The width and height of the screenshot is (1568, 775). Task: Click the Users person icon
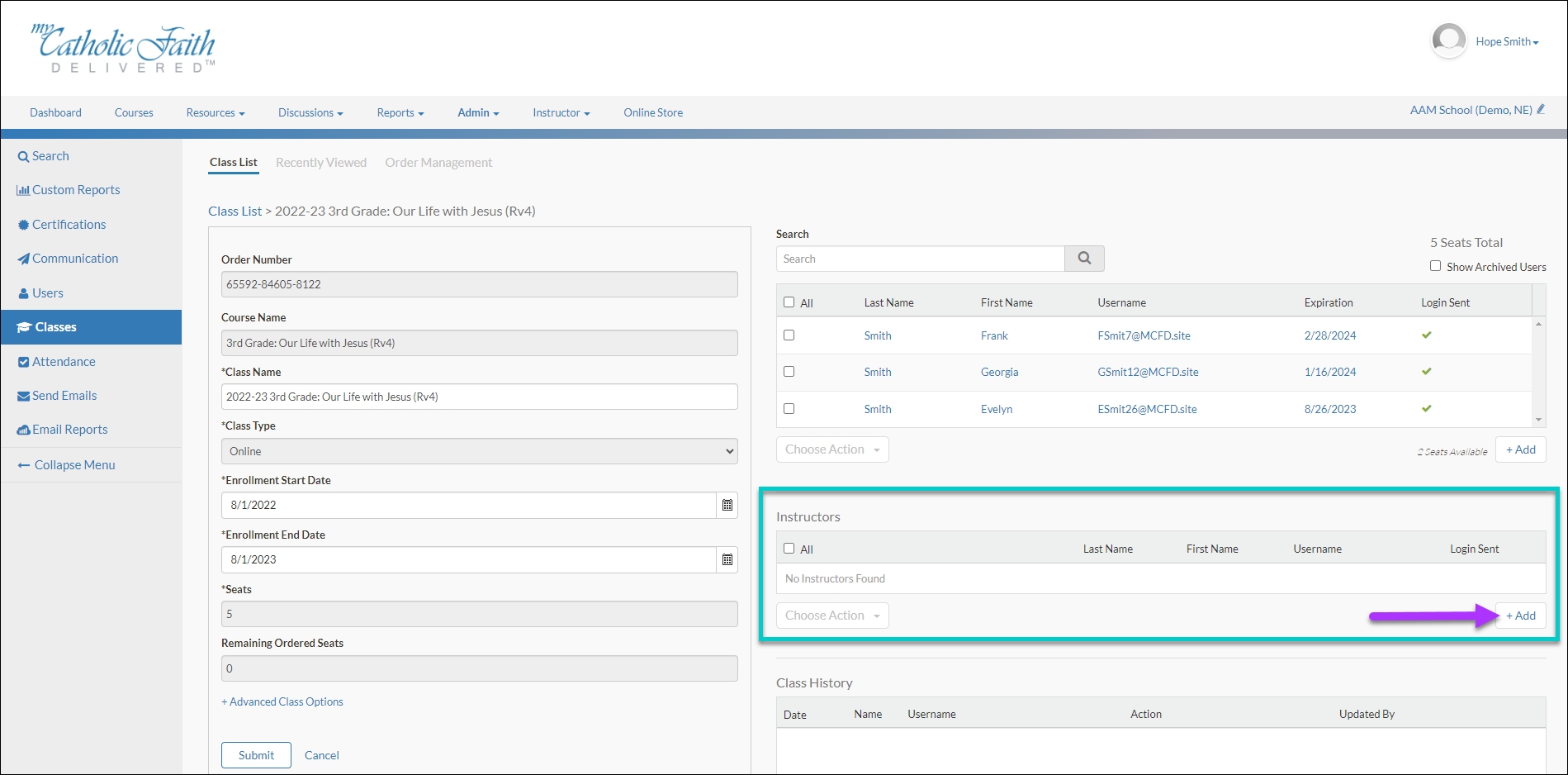point(24,293)
